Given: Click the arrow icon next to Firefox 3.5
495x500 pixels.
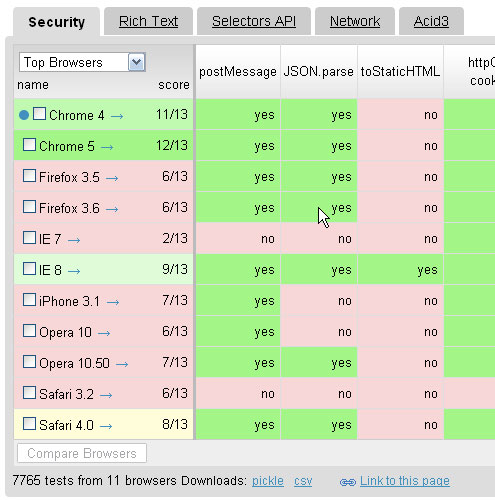Looking at the screenshot, I should (112, 178).
